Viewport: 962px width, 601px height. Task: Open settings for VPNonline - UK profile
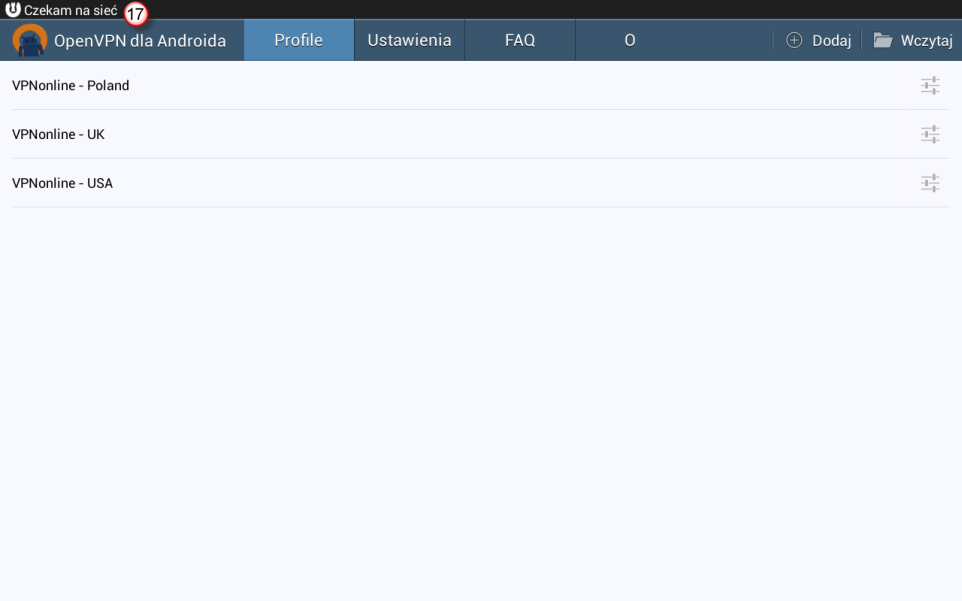click(930, 134)
